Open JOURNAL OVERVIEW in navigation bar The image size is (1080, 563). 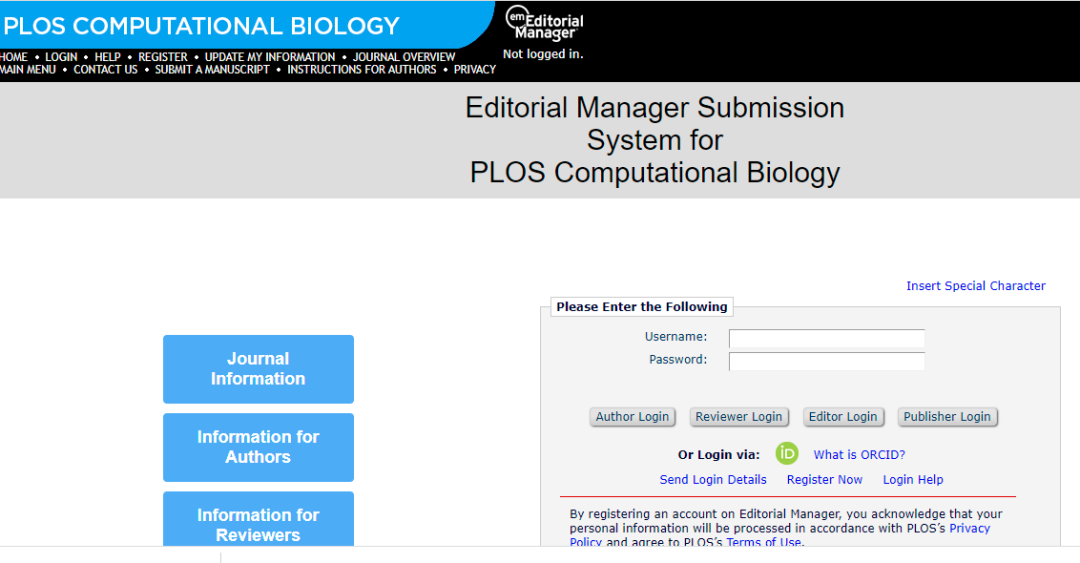click(x=404, y=57)
